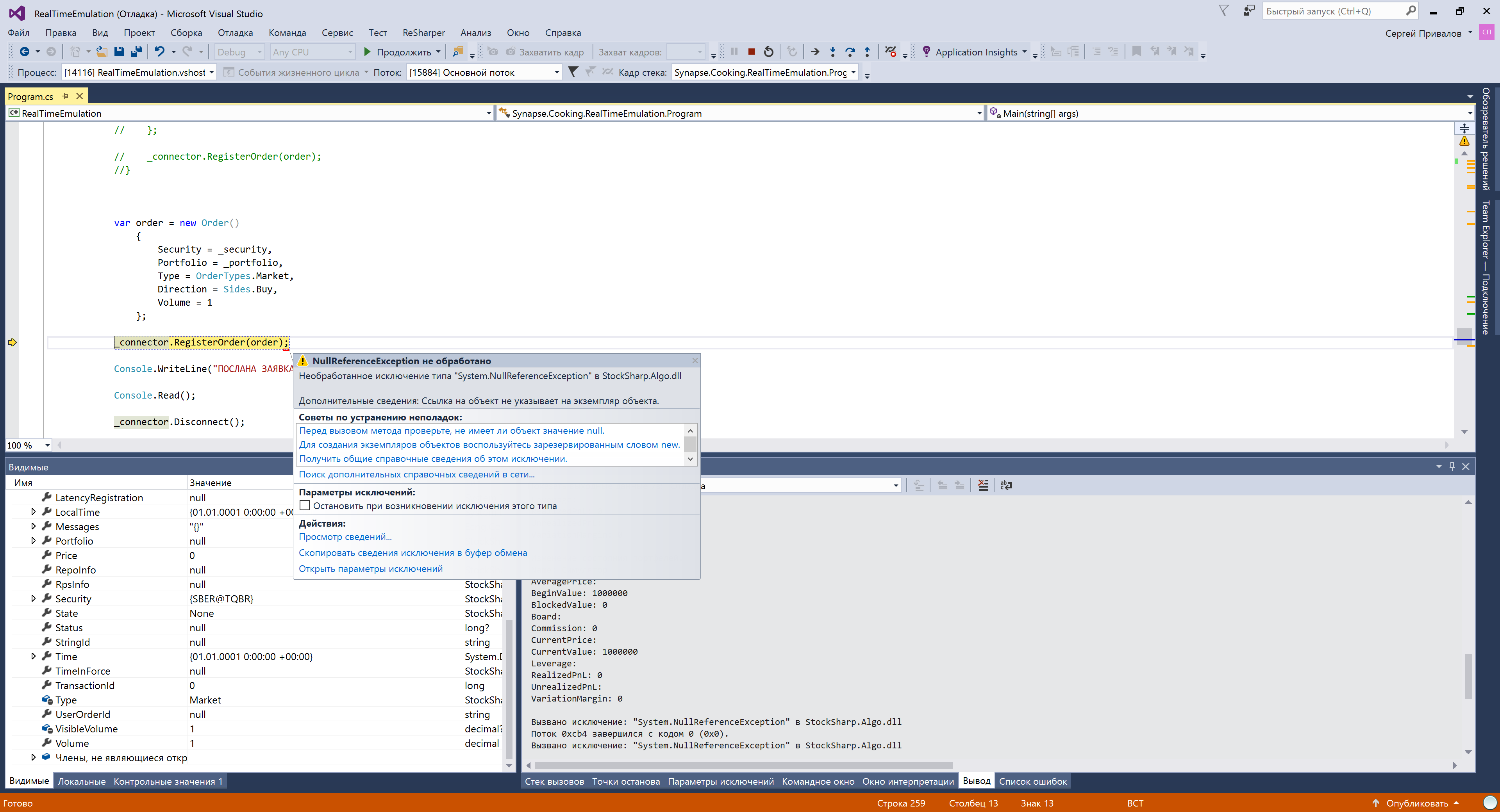Viewport: 1500px width, 812px height.
Task: Click the editor split handle icon
Action: [1464, 128]
